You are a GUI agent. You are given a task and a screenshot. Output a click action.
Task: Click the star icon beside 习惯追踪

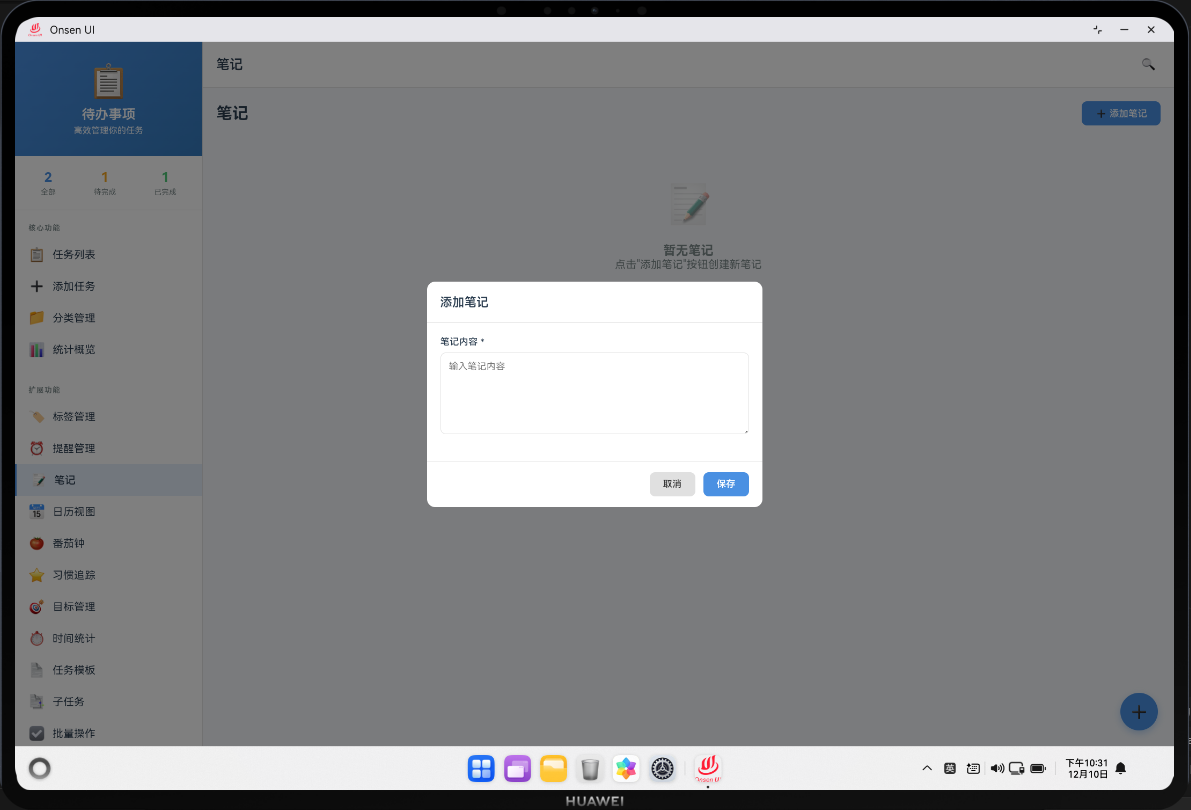(x=36, y=575)
